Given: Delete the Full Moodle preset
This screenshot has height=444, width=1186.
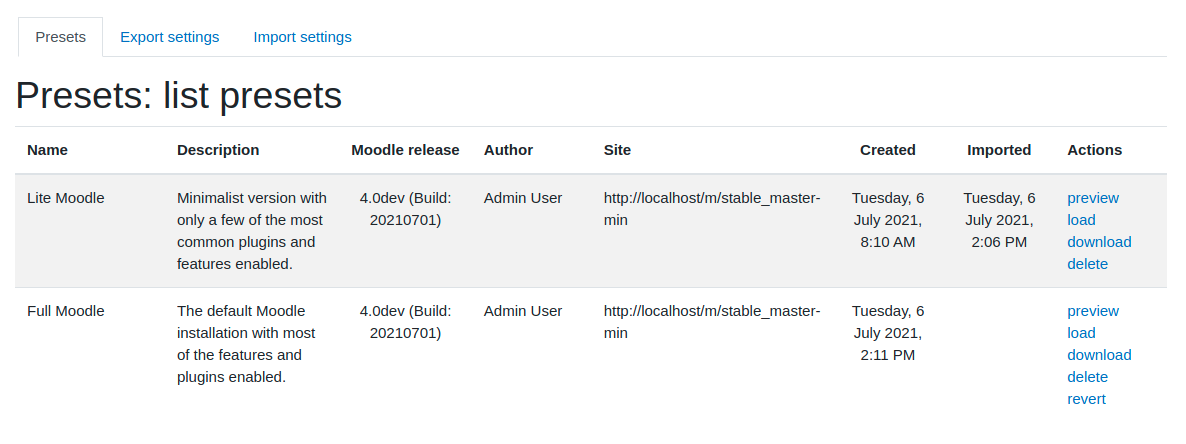Looking at the screenshot, I should click(1088, 377).
